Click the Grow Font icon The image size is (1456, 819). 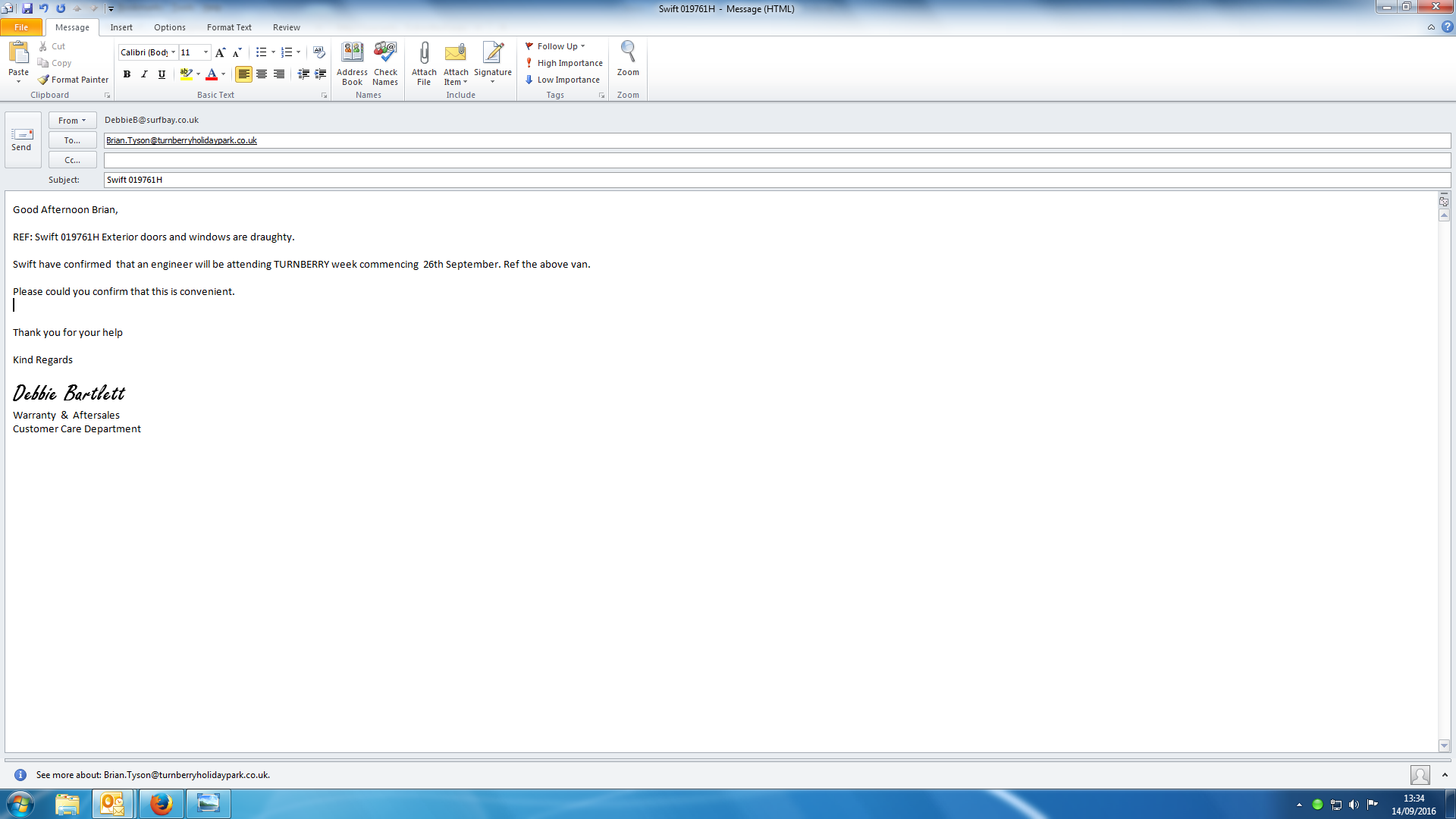point(220,52)
